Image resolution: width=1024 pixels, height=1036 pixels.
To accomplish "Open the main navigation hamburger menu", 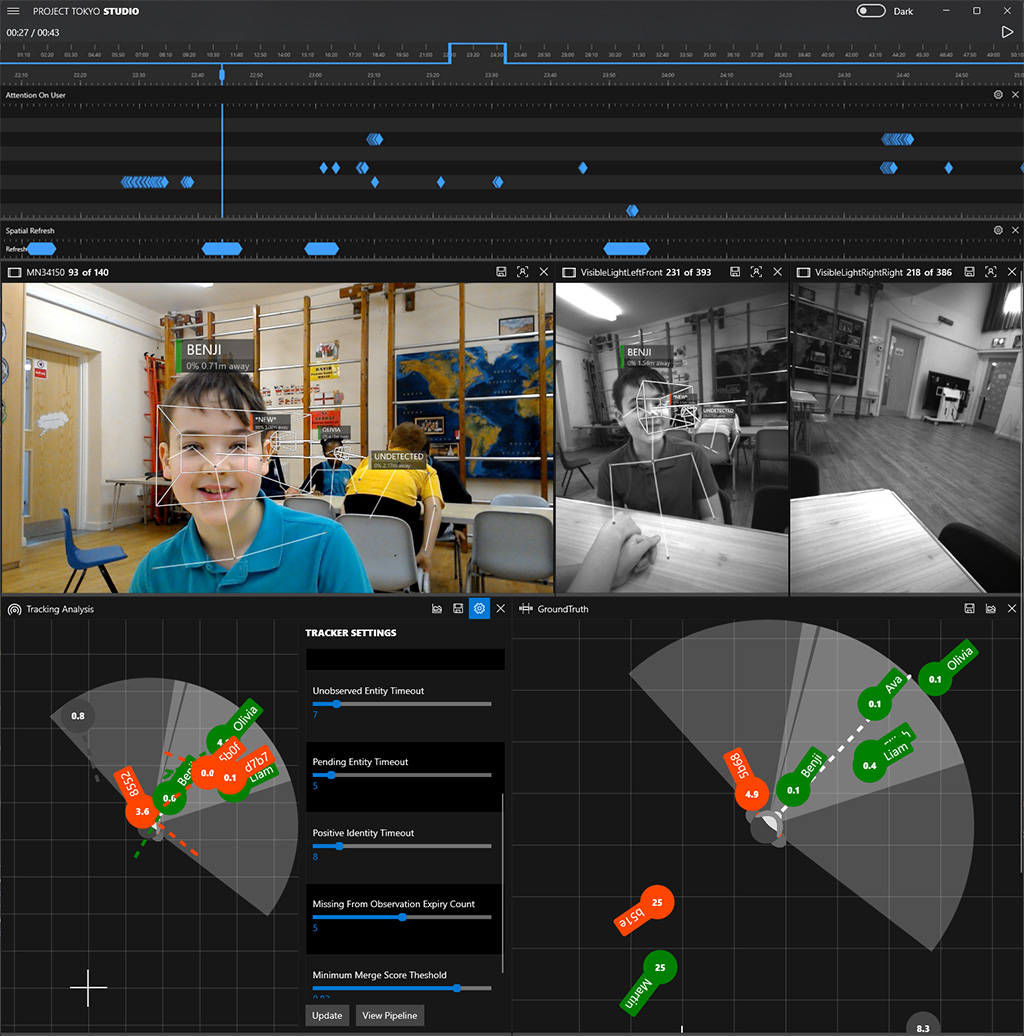I will [14, 11].
